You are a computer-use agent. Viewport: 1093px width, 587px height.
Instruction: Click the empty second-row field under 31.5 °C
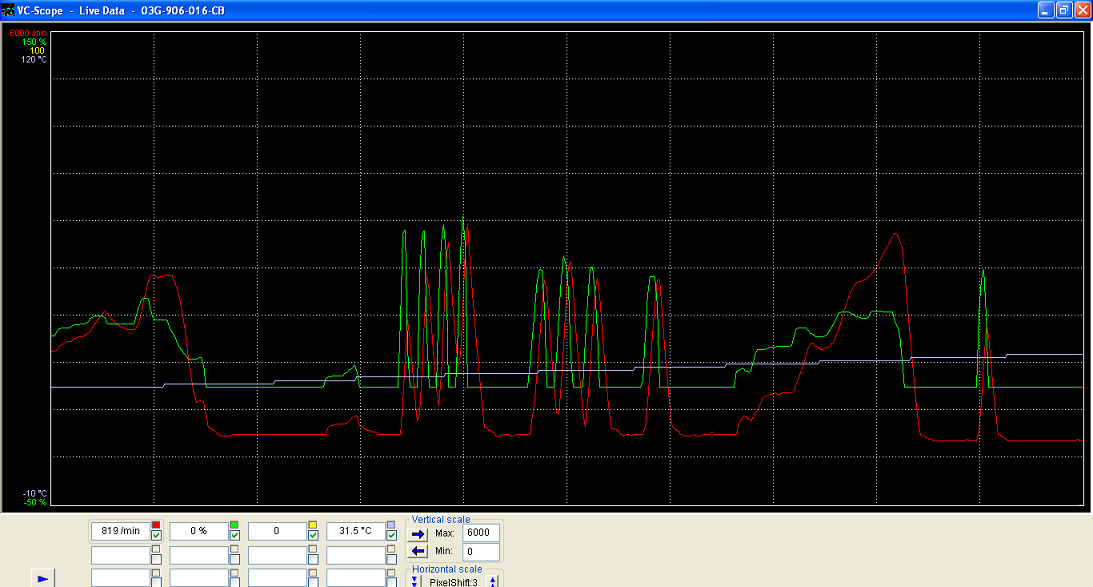pos(355,555)
